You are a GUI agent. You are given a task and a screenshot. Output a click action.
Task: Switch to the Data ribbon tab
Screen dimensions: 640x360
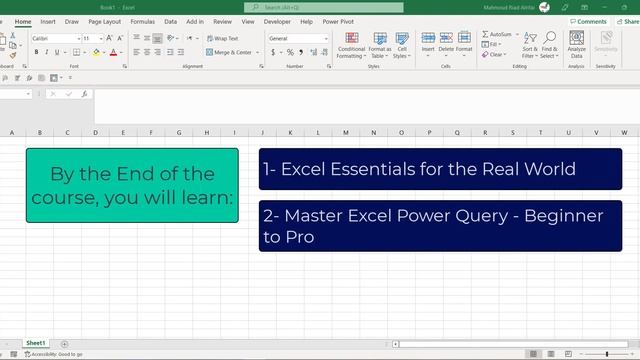pos(171,22)
